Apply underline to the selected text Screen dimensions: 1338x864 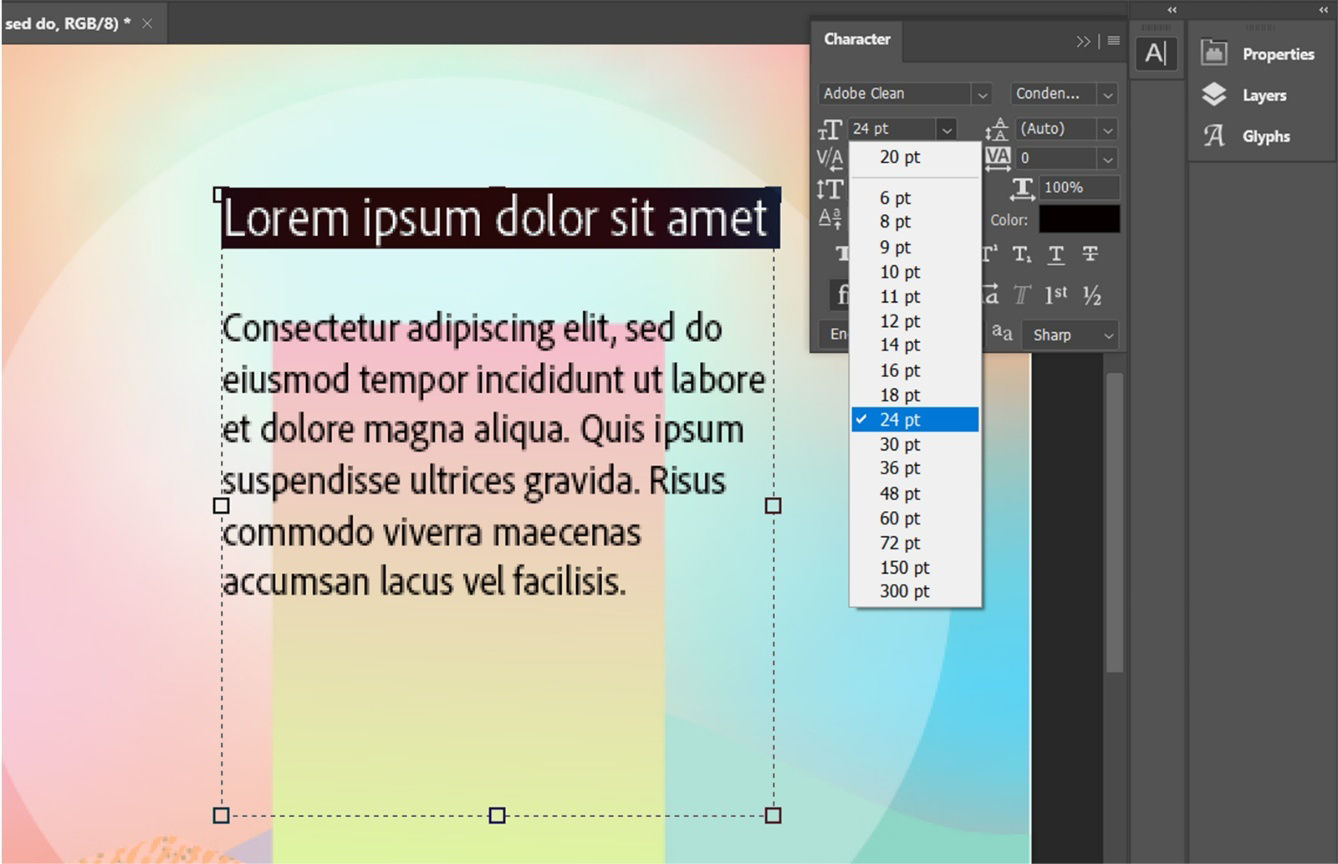1055,255
